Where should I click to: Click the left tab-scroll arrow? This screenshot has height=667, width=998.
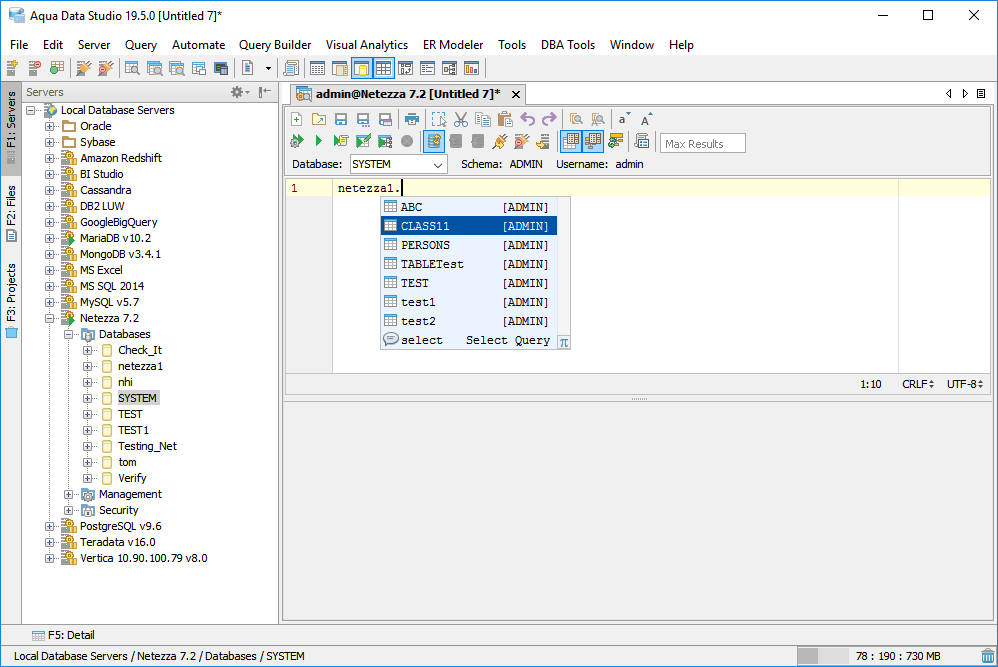(948, 94)
